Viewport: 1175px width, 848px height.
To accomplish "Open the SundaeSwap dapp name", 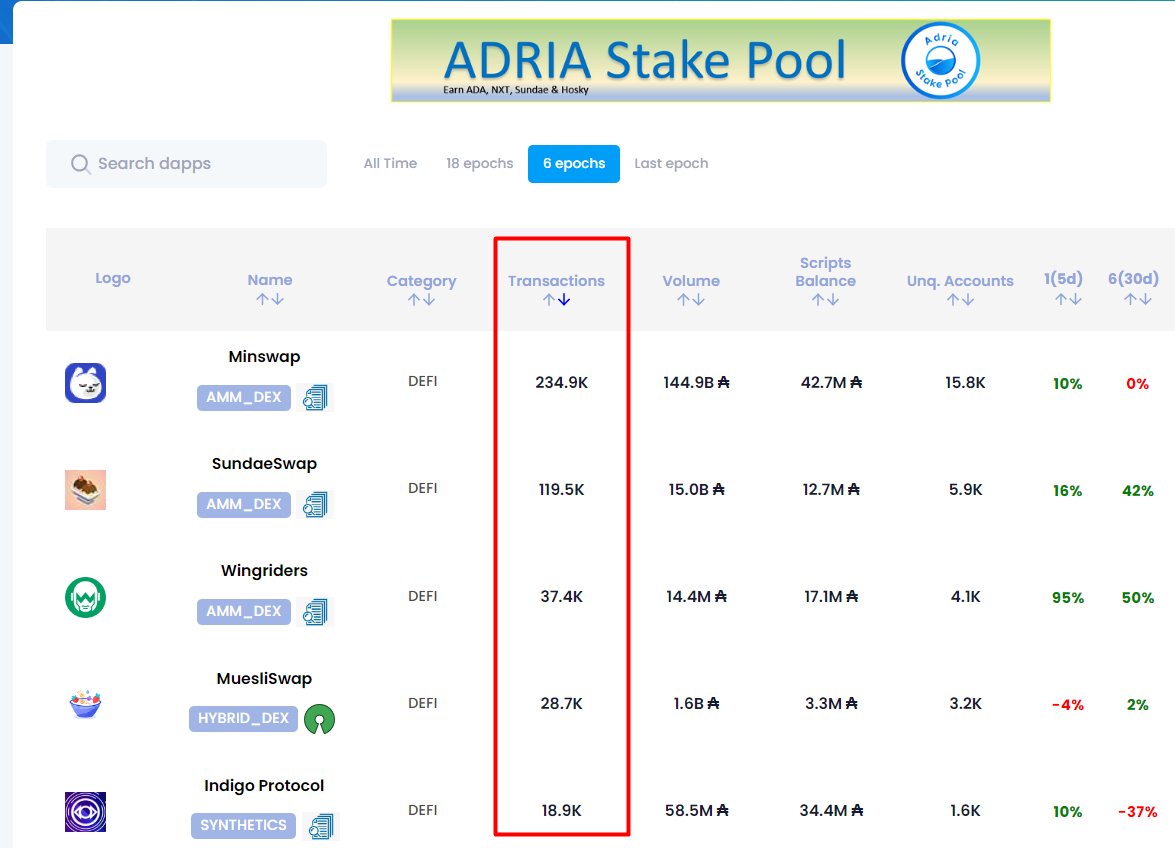I will pyautogui.click(x=265, y=464).
